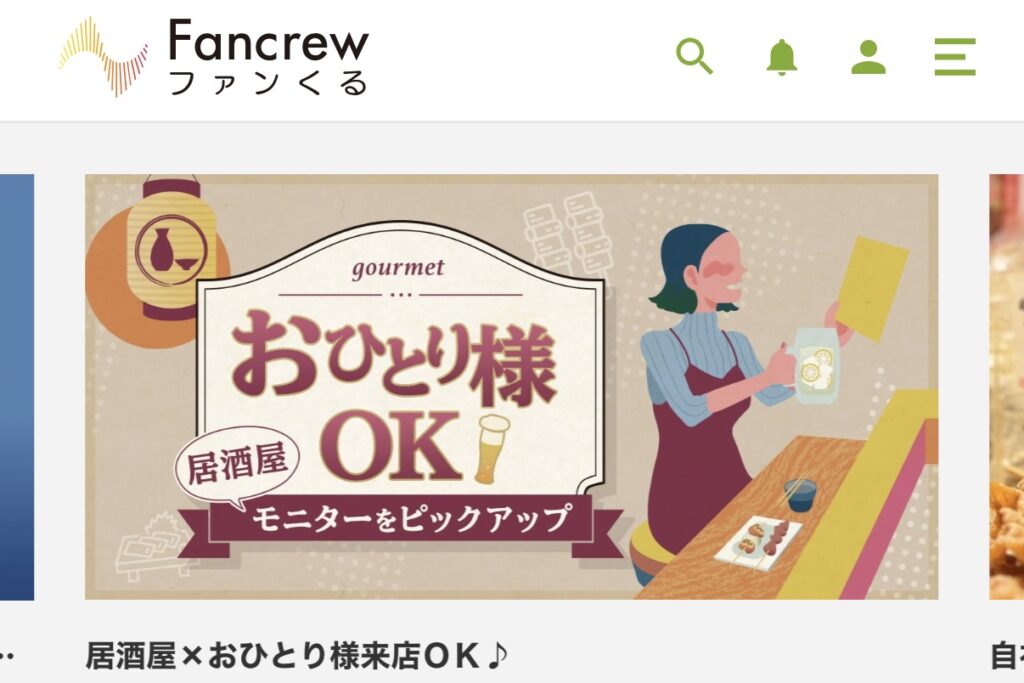Open the おひとり様OK banner

click(x=511, y=387)
